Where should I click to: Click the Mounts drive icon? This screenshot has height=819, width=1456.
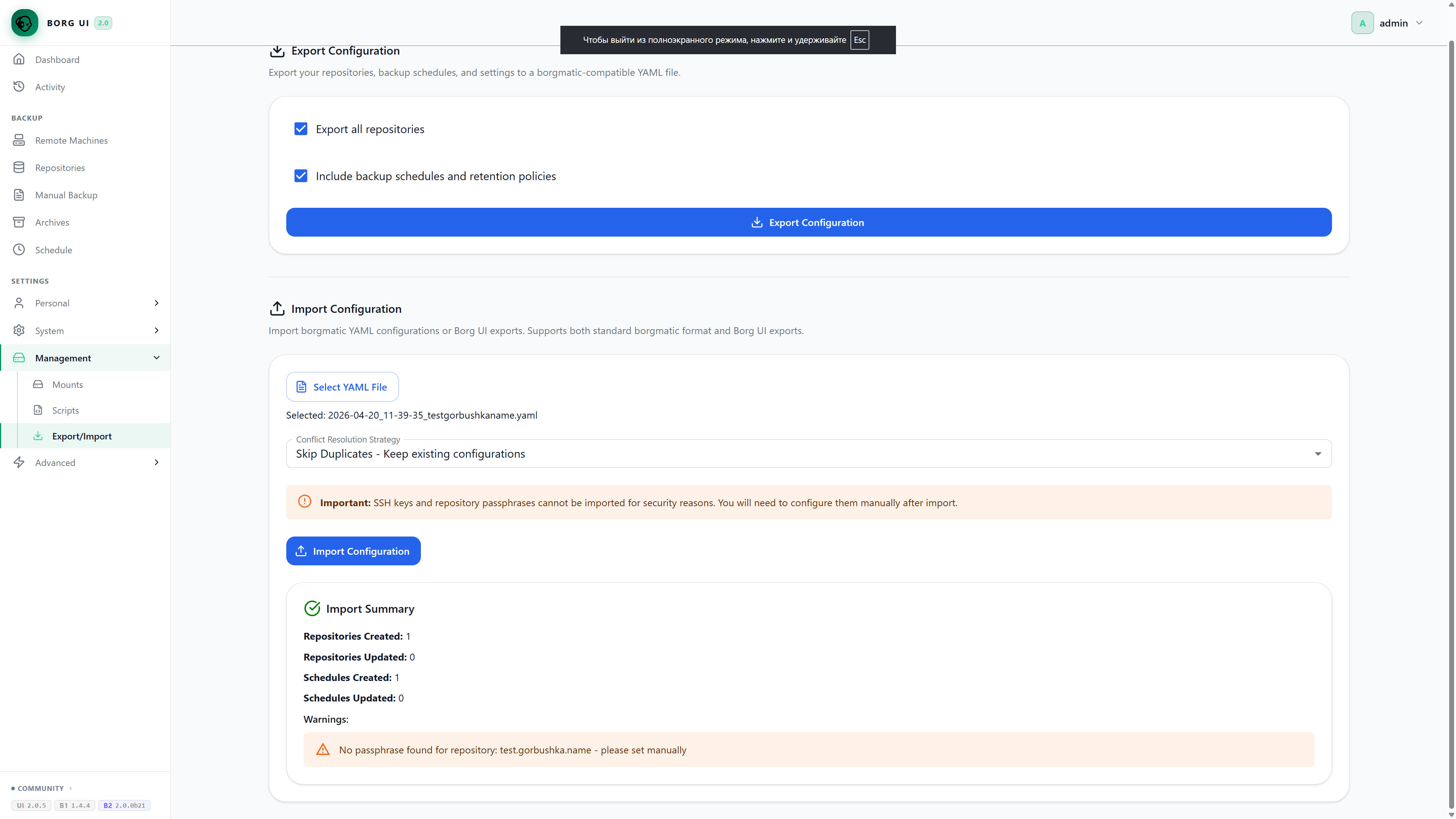point(38,384)
